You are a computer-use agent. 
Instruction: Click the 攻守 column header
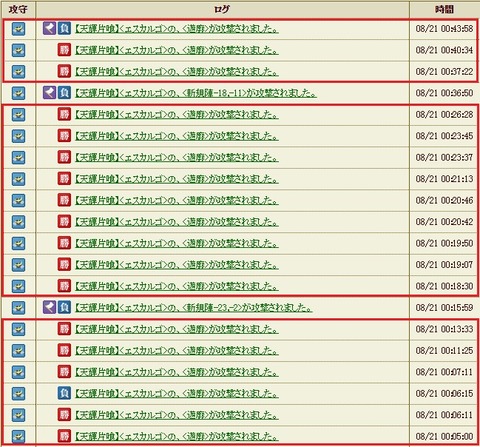pyautogui.click(x=18, y=9)
